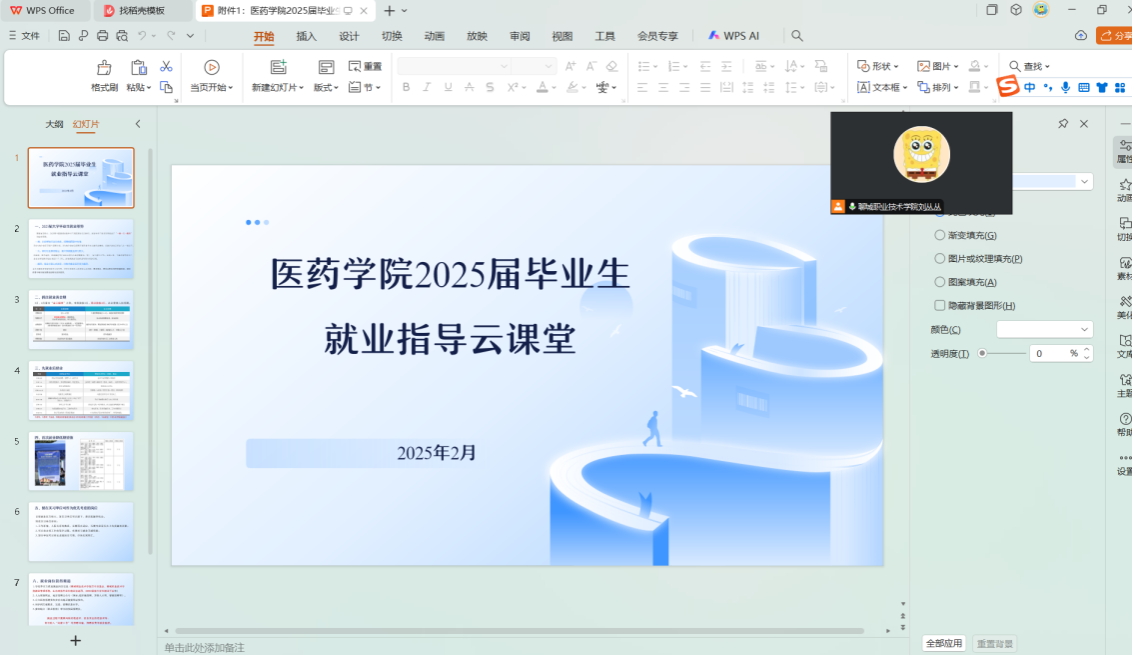This screenshot has height=655, width=1132.
Task: Pin the properties pane with pushpin icon
Action: coord(1063,124)
